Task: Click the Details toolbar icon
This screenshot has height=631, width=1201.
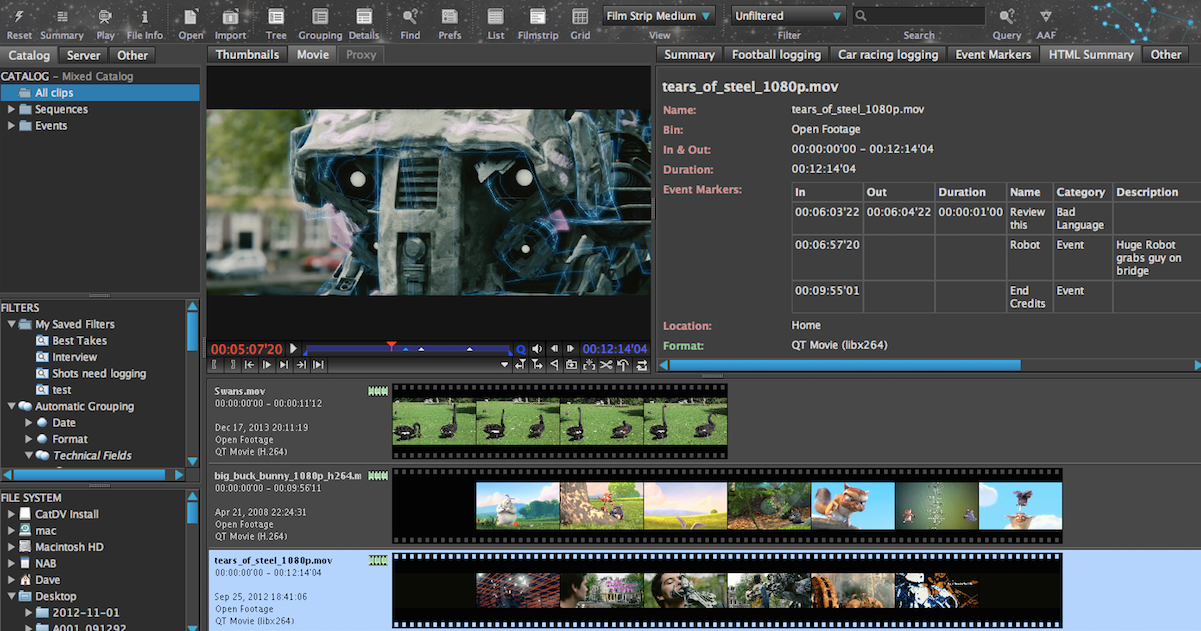Action: [363, 16]
